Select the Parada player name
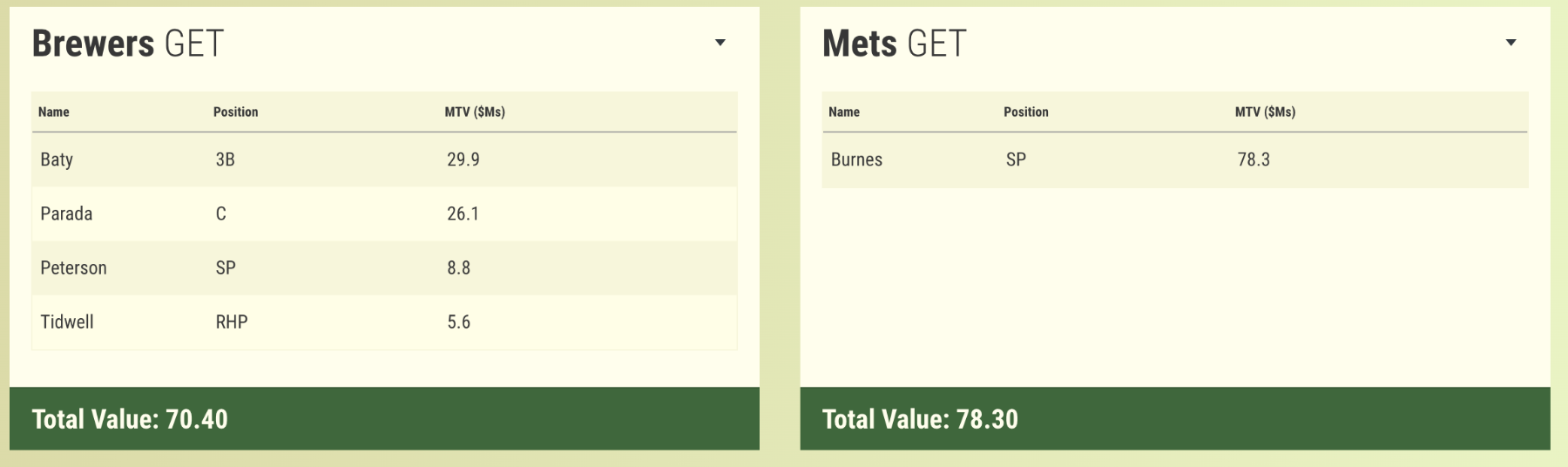 66,213
